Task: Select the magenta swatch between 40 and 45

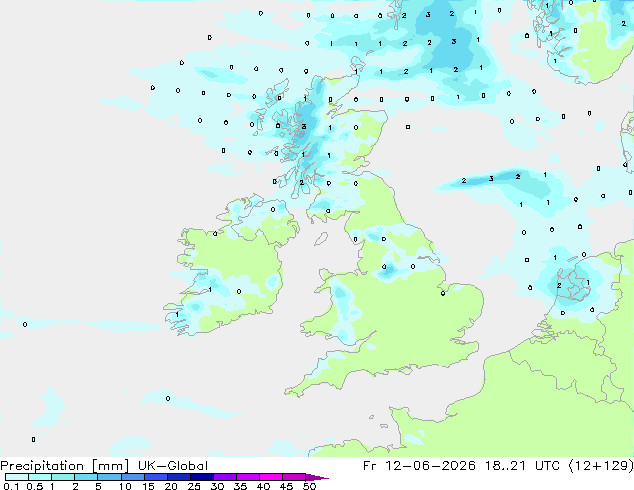Action: [271, 477]
